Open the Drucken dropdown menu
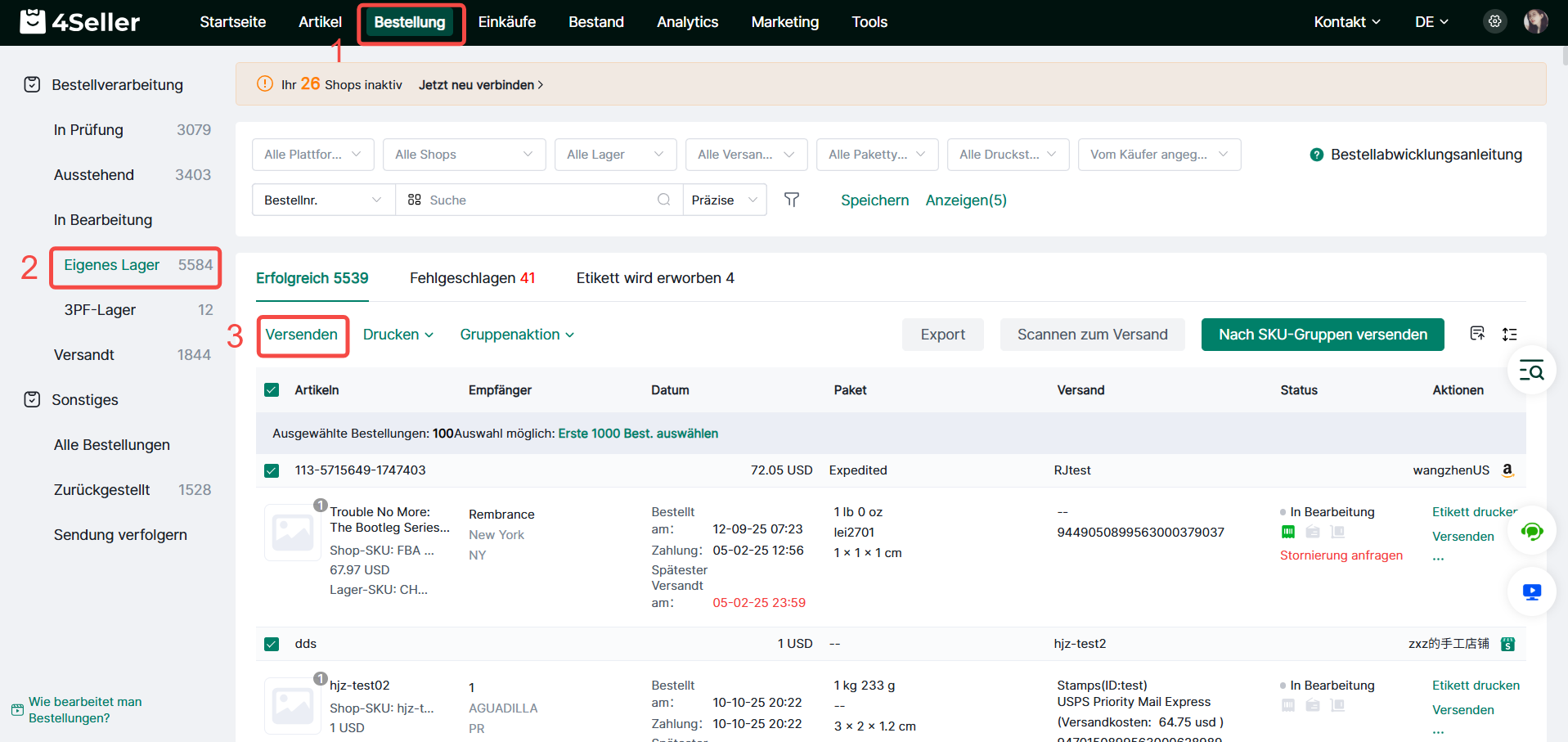Image resolution: width=1568 pixels, height=742 pixels. 398,335
